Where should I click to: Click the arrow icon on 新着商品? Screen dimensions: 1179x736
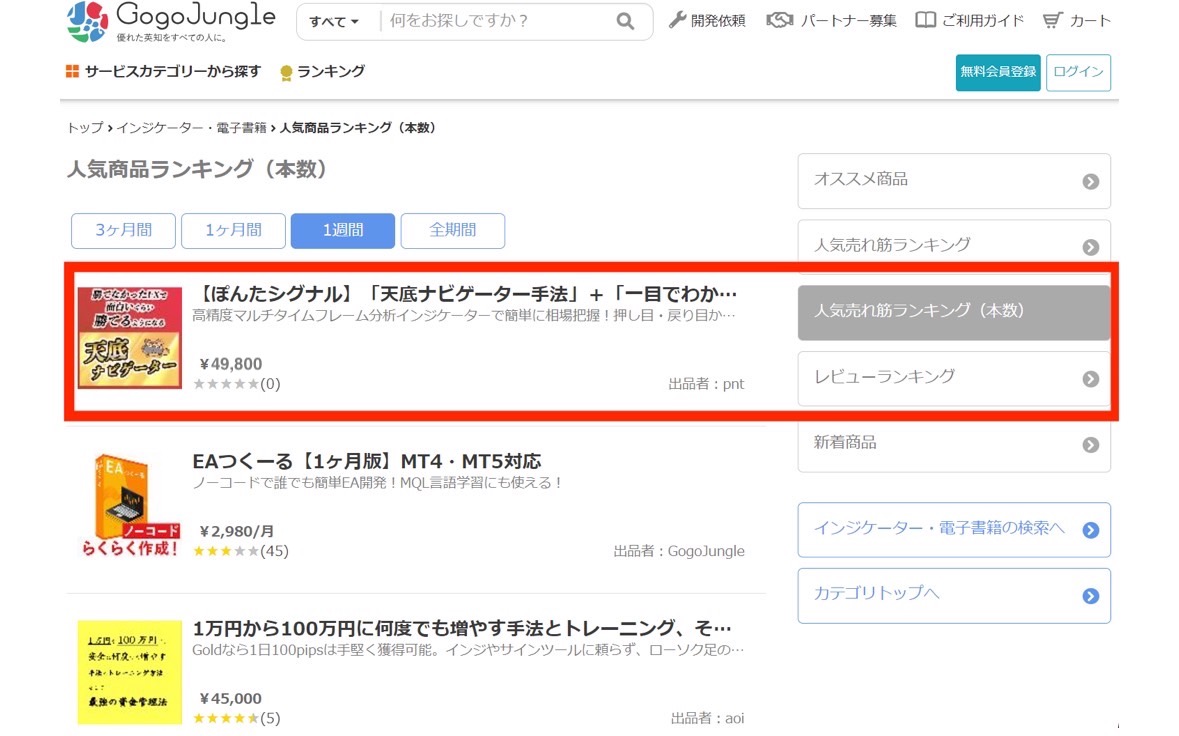tap(1090, 445)
